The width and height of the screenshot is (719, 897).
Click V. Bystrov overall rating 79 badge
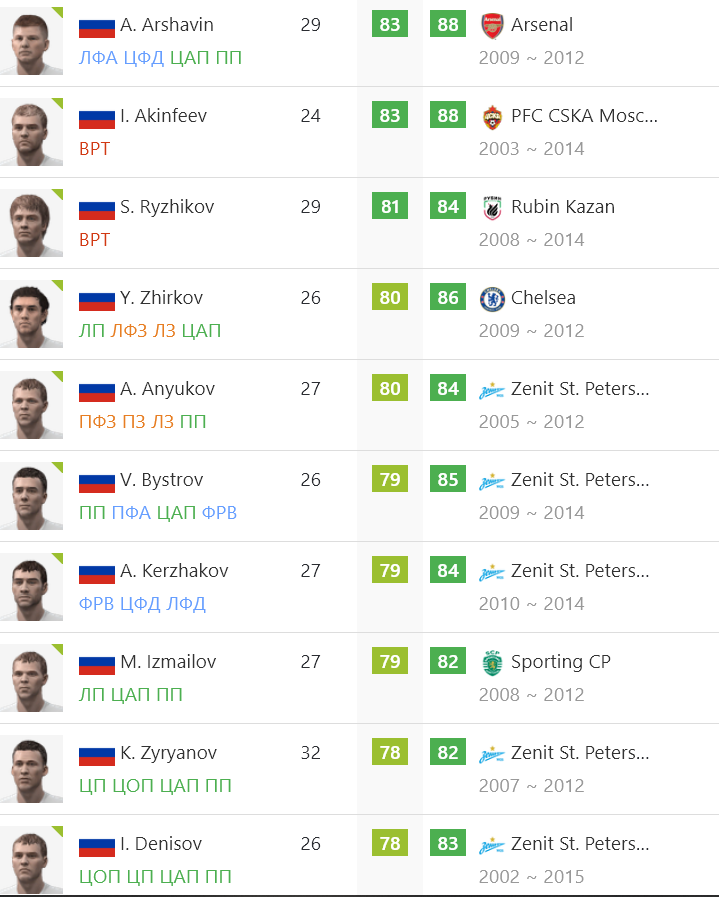390,479
